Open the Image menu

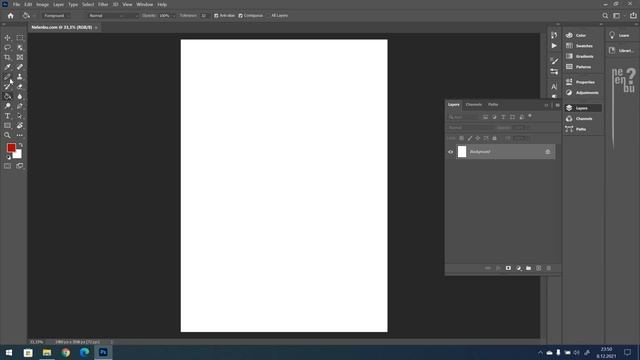[x=42, y=4]
